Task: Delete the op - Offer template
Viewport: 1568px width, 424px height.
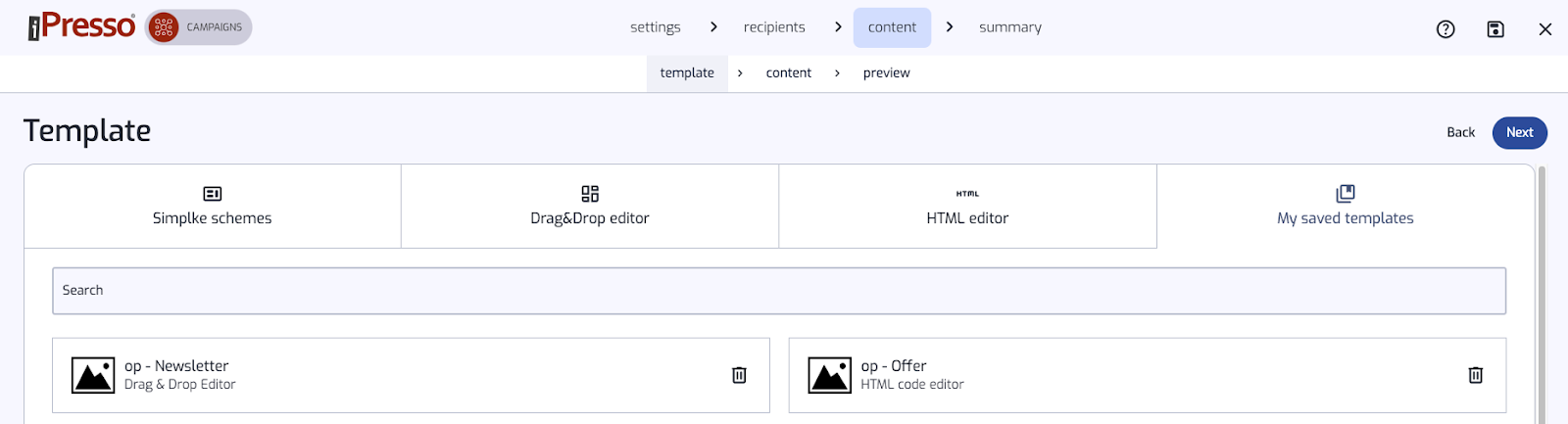Action: tap(1476, 375)
